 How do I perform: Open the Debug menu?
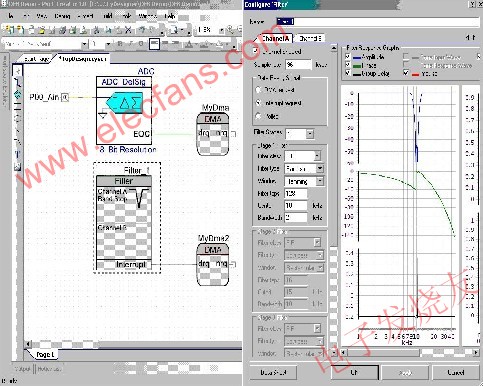[62, 16]
